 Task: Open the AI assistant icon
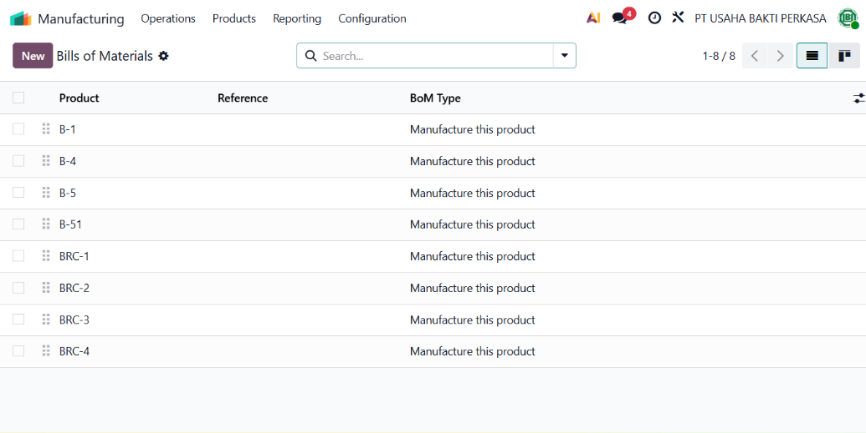coord(593,18)
